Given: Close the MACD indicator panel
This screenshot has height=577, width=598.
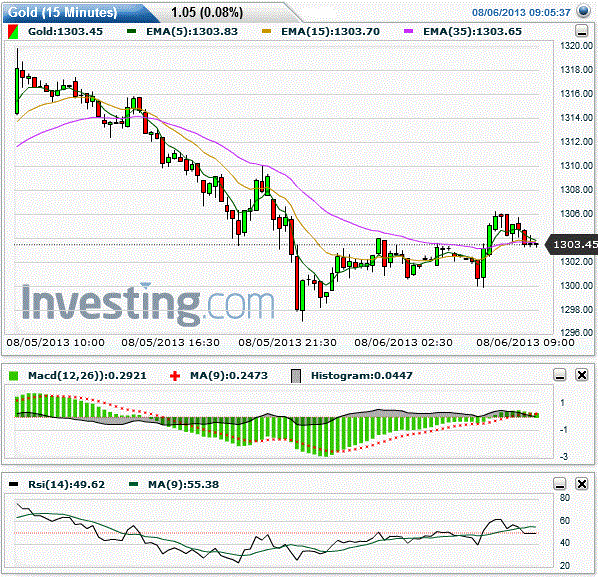Looking at the screenshot, I should (x=582, y=375).
